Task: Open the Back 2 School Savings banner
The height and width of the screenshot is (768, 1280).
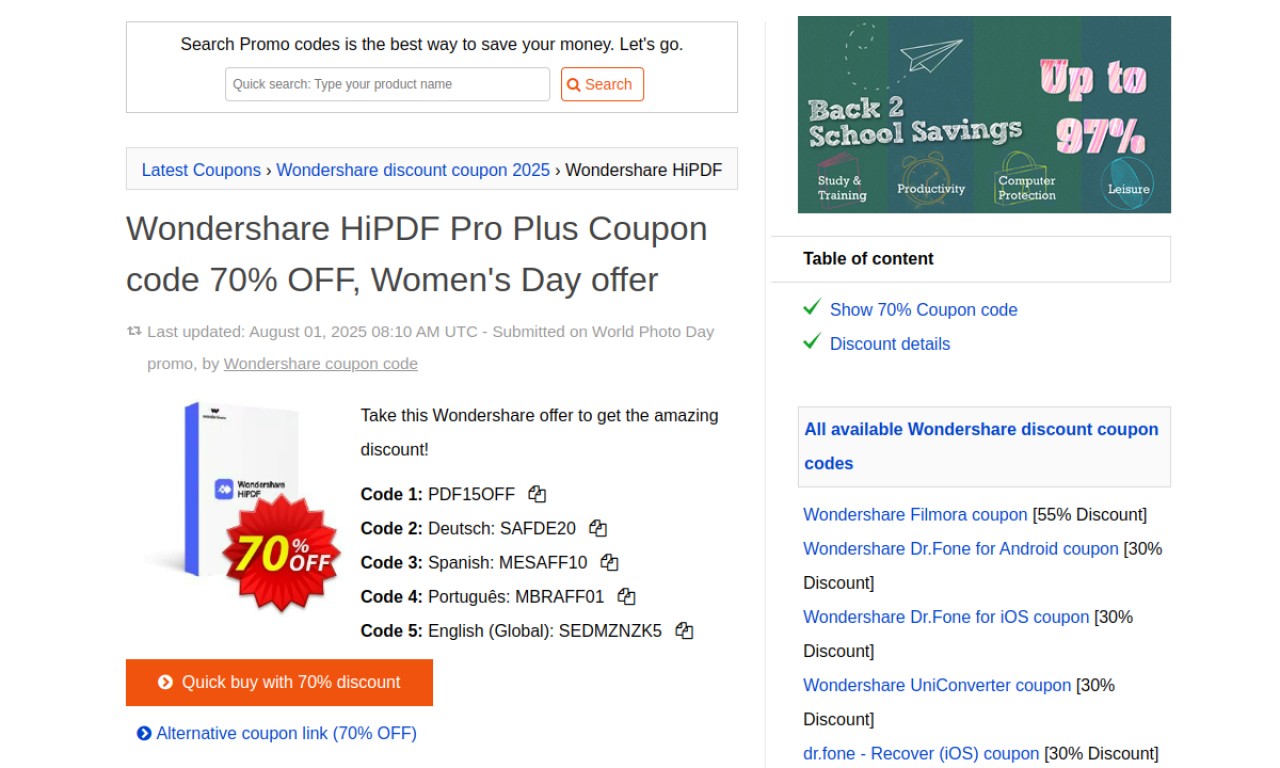Action: click(x=984, y=114)
